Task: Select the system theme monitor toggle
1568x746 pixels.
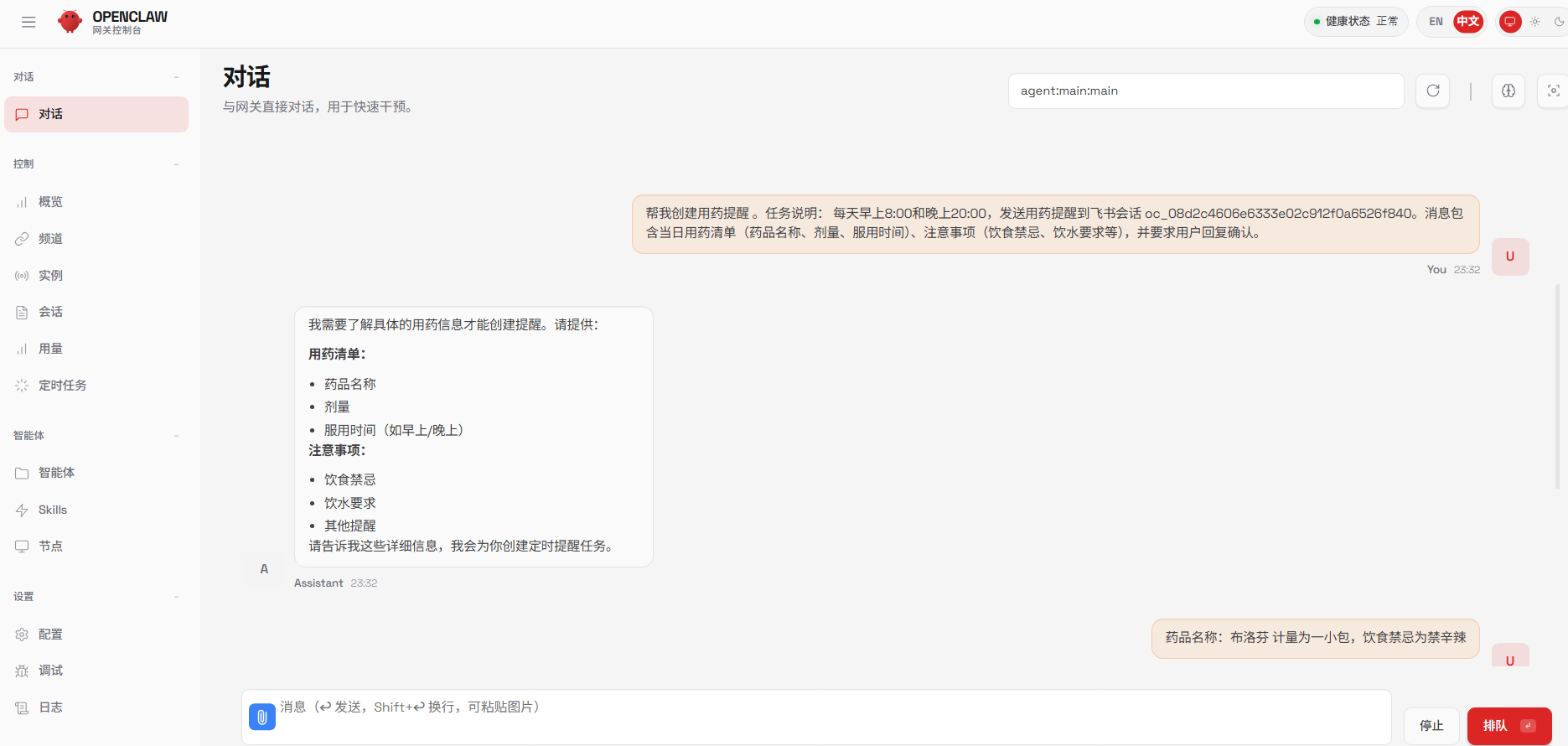Action: (1510, 22)
